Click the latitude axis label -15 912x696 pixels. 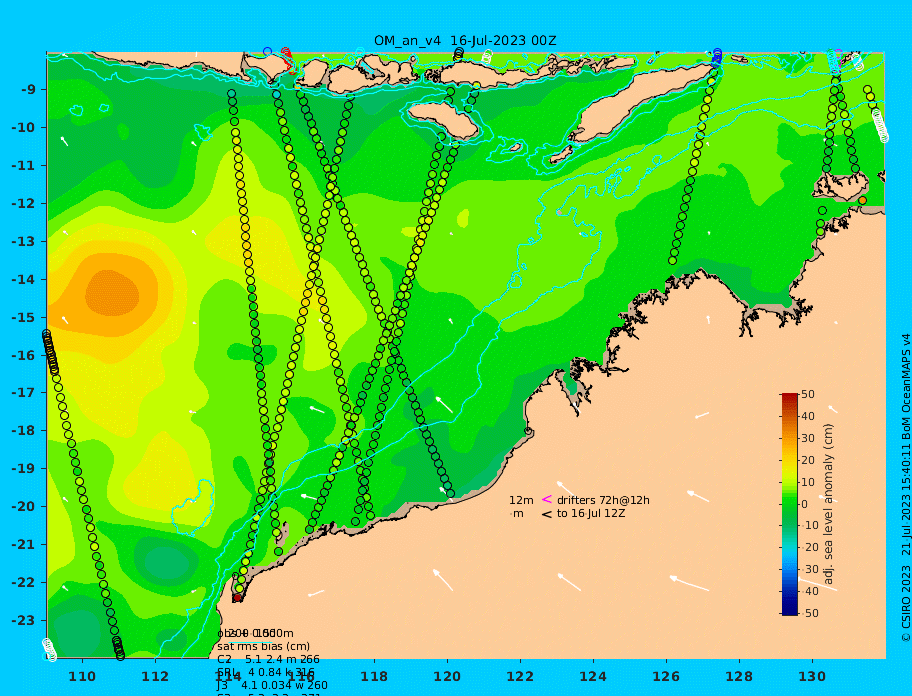click(24, 317)
